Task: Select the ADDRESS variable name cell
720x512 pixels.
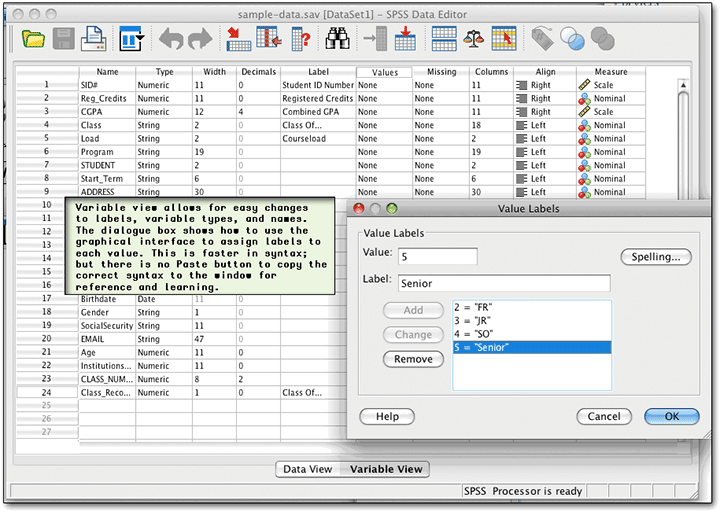Action: [107, 192]
